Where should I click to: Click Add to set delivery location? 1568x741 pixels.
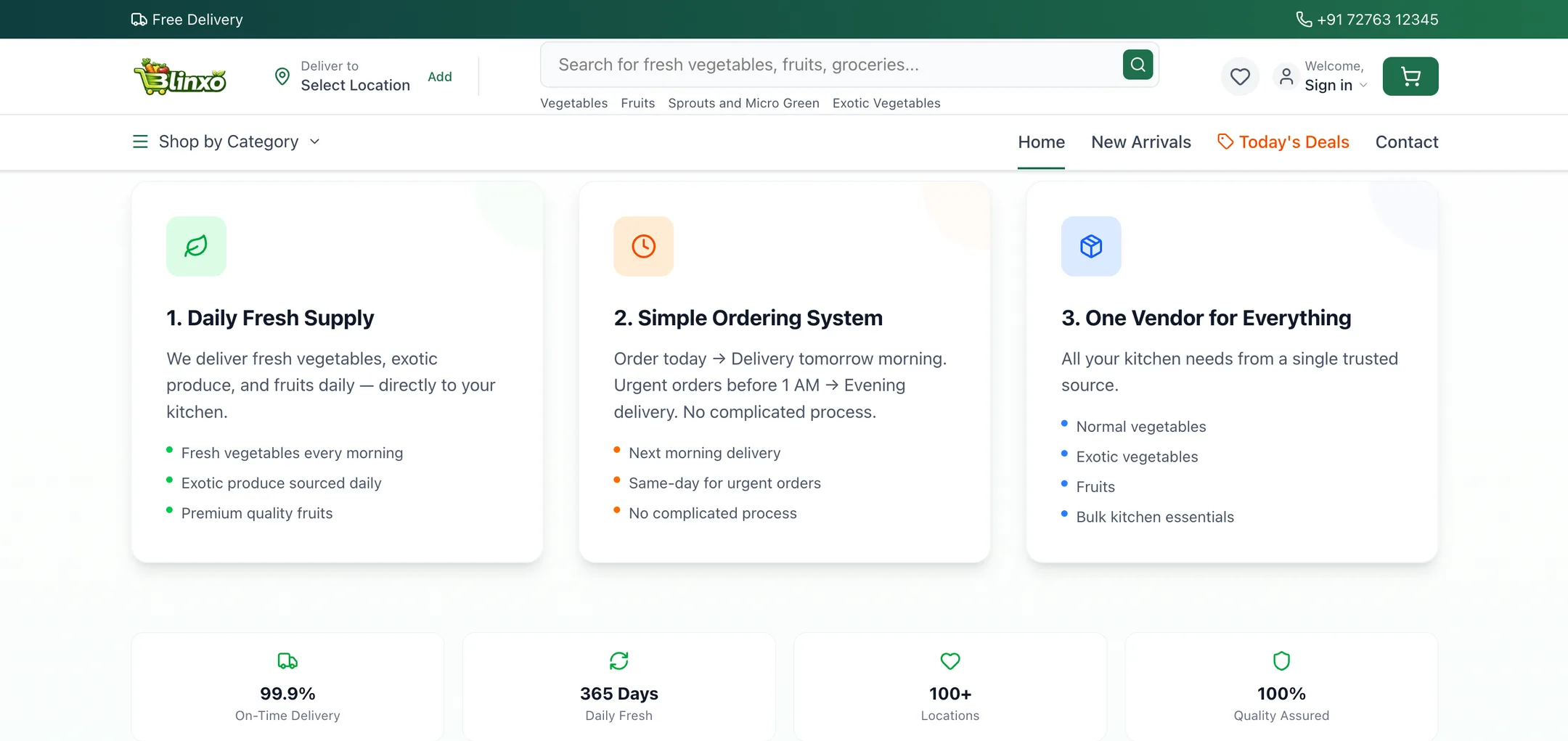pos(440,76)
